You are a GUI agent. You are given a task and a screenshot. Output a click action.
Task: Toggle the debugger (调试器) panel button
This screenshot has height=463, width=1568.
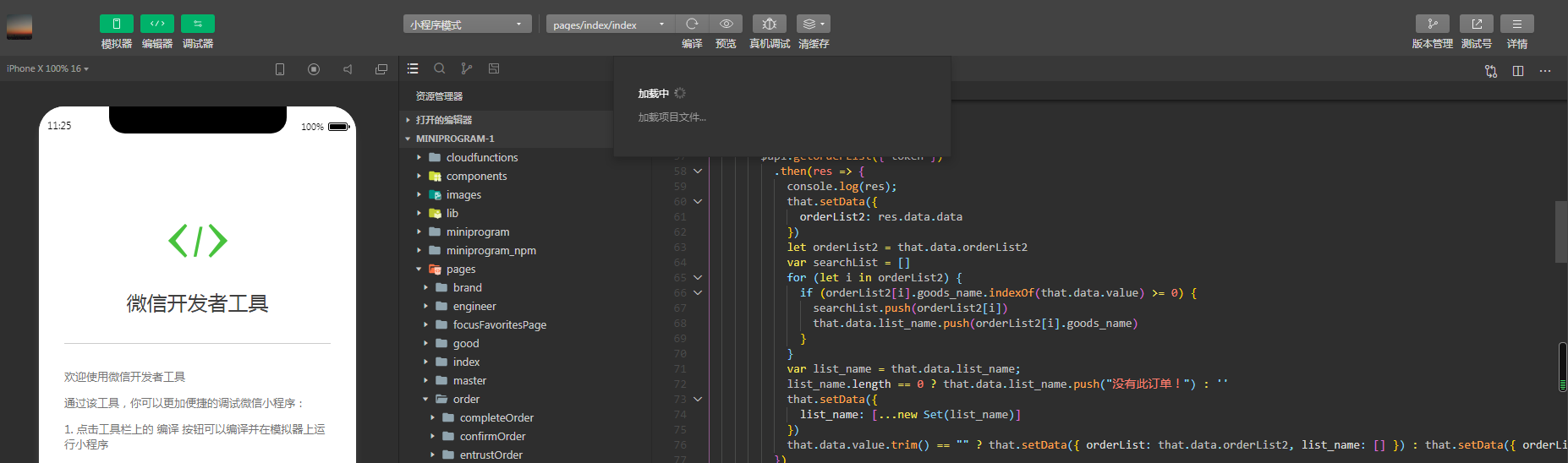[198, 24]
